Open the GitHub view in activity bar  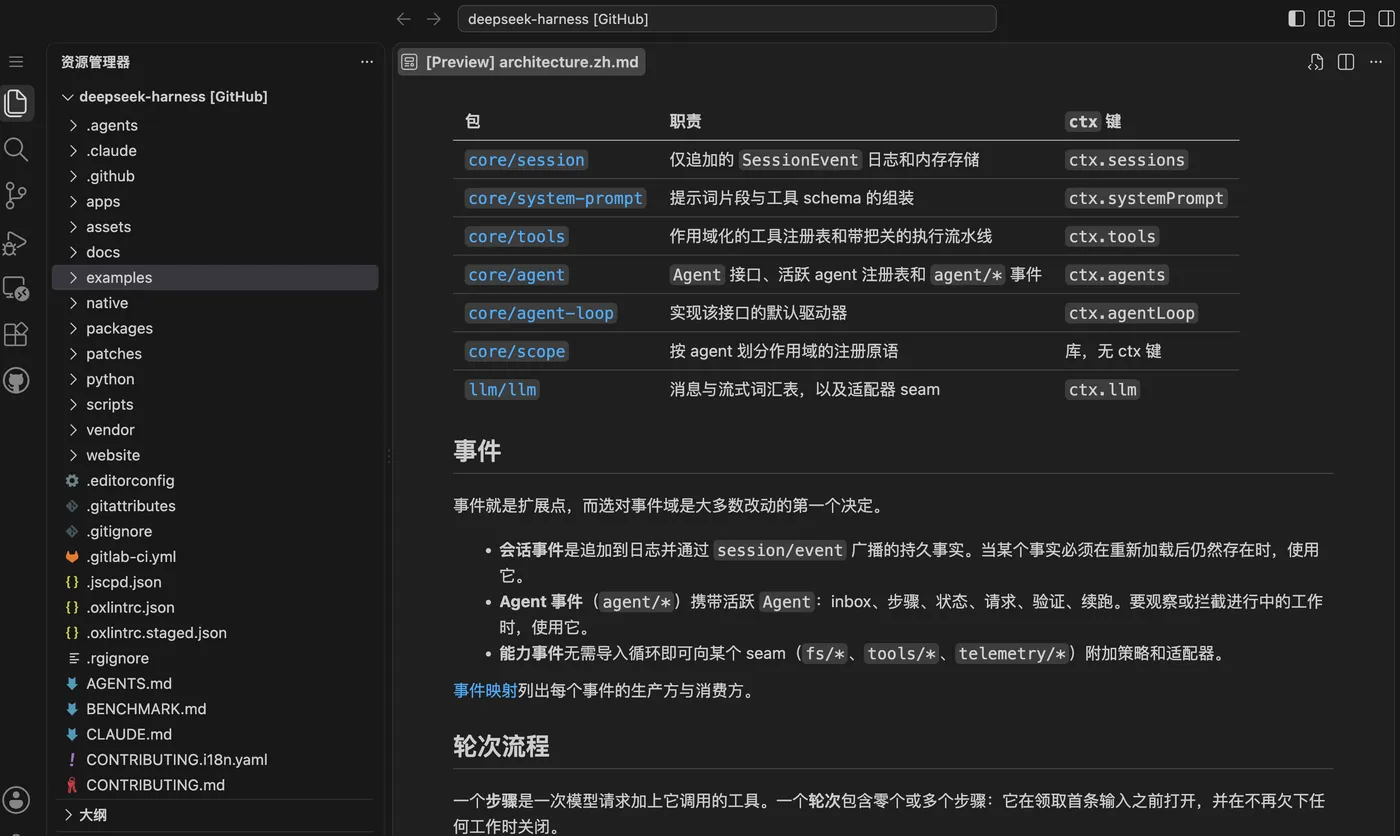click(16, 381)
